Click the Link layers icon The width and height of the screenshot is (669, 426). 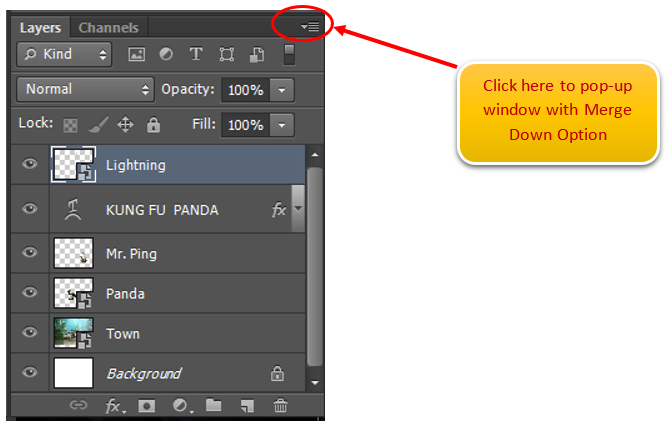[x=79, y=405]
